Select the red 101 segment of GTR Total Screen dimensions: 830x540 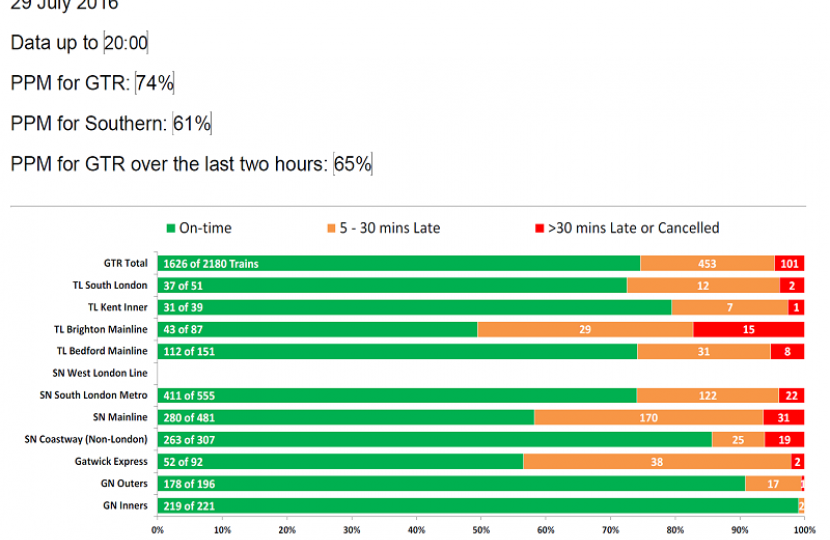click(x=789, y=264)
